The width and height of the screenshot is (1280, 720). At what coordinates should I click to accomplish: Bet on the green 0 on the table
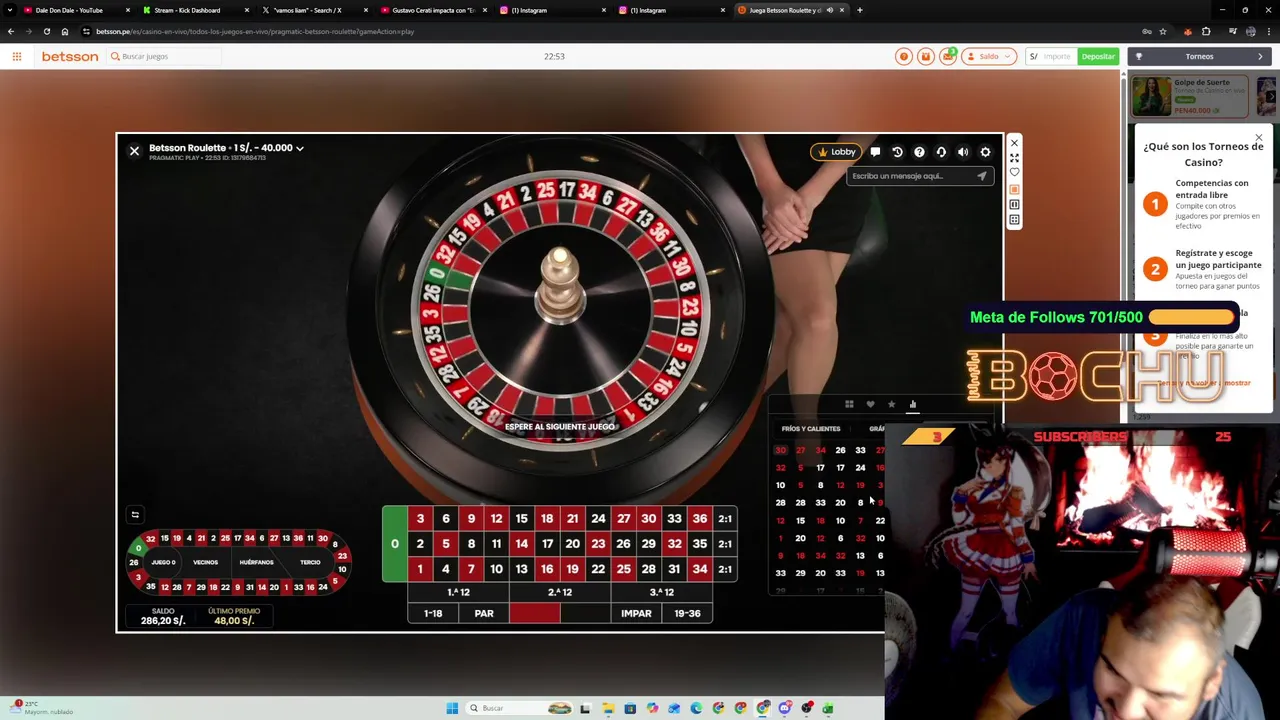[394, 544]
